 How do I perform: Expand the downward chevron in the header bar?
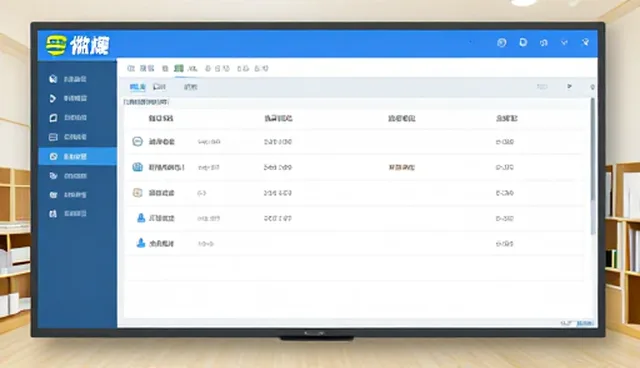pyautogui.click(x=564, y=42)
